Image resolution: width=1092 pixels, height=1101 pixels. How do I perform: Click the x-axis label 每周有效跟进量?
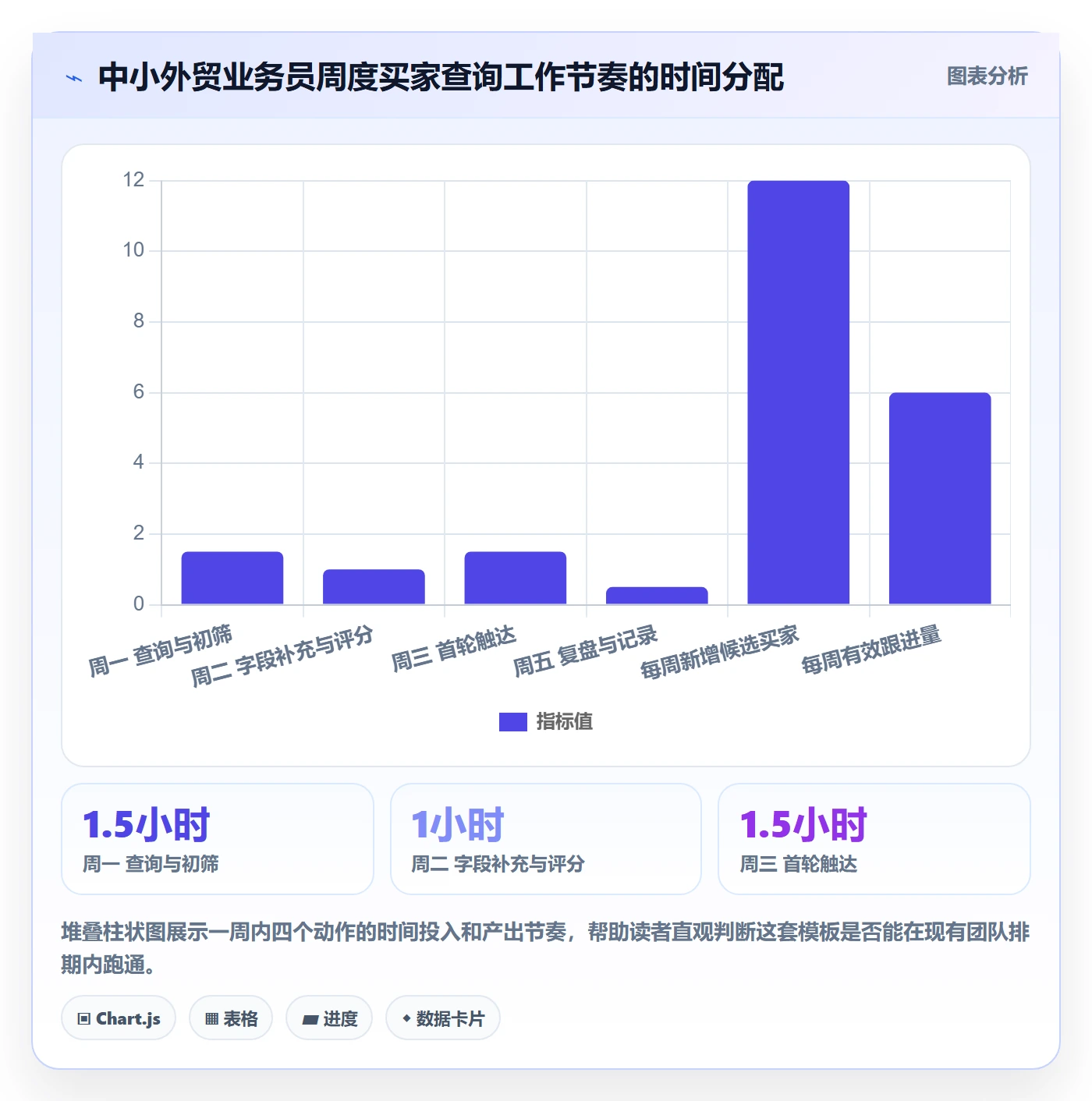point(871,650)
